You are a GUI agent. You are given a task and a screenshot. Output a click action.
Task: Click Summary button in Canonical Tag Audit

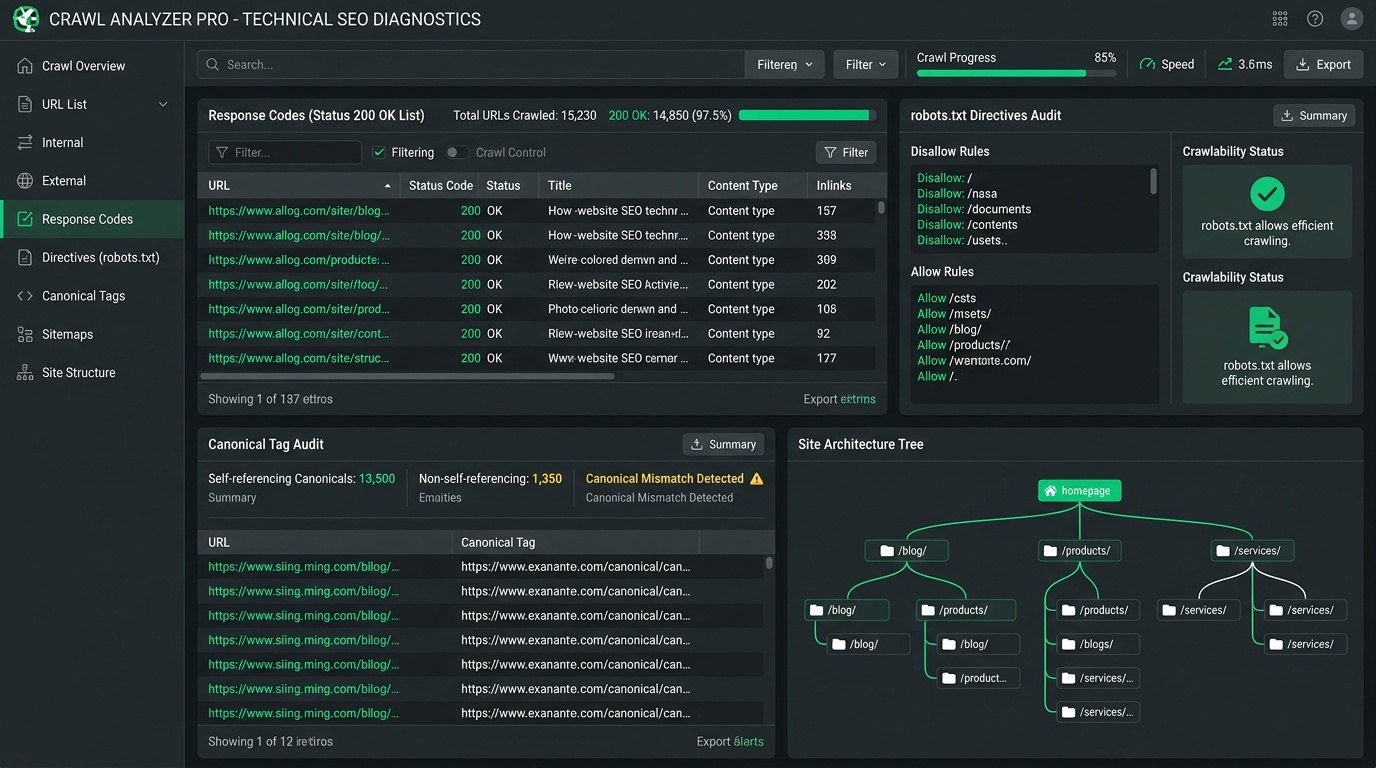[723, 444]
